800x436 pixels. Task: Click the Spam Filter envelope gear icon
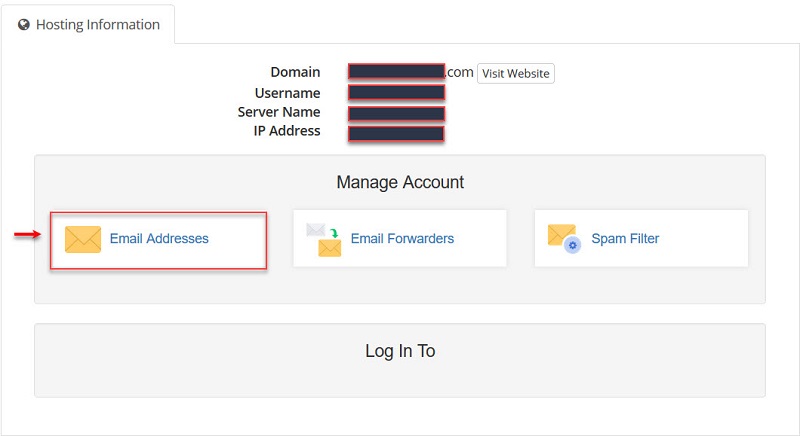tap(564, 239)
